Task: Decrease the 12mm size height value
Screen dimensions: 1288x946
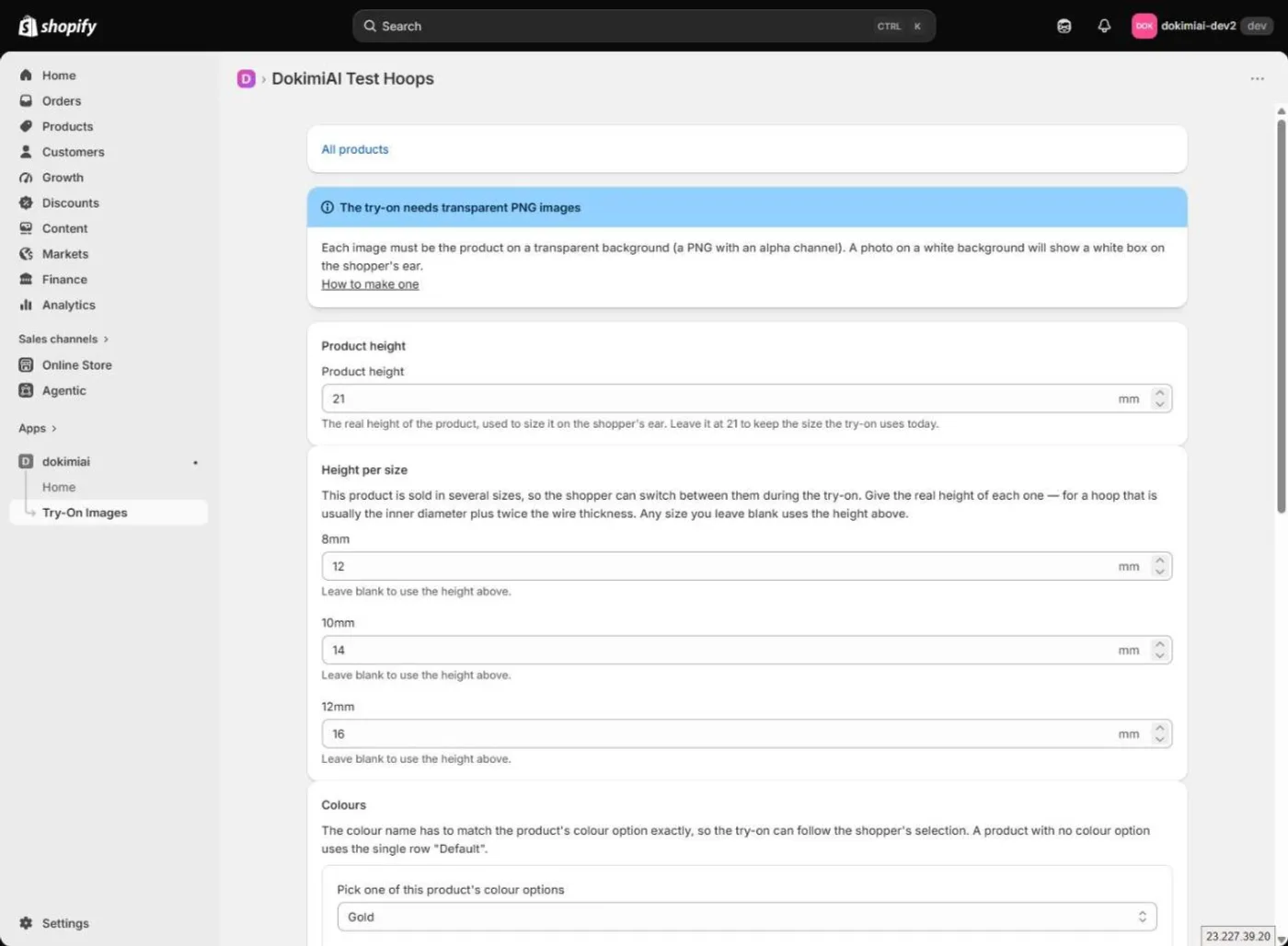Action: [1160, 740]
